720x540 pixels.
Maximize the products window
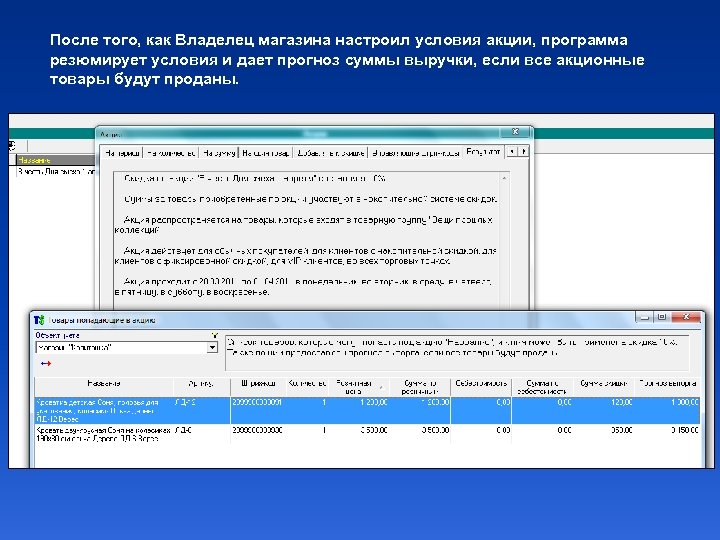pyautogui.click(x=662, y=317)
